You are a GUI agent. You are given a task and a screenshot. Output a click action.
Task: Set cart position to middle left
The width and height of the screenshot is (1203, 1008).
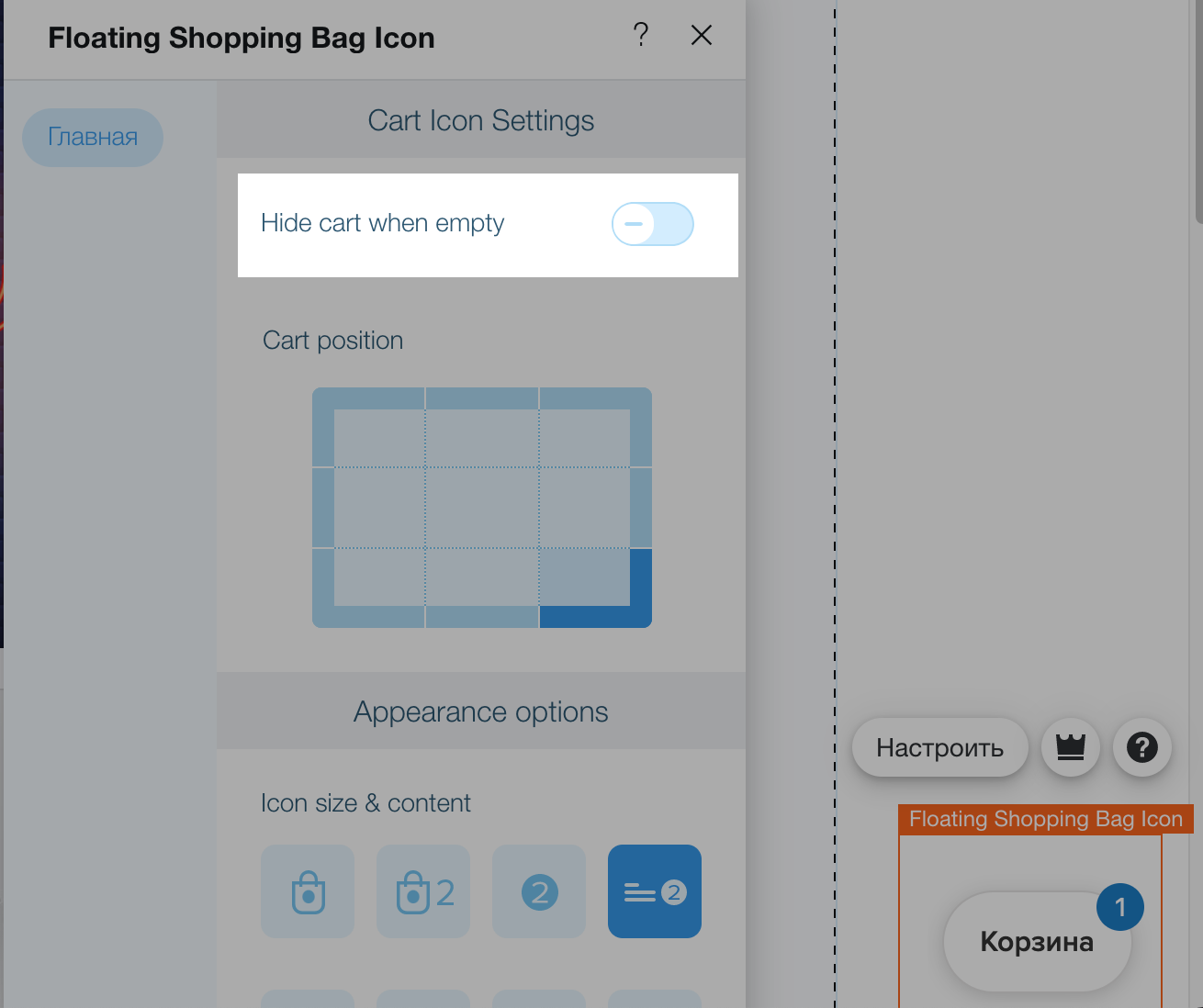[x=368, y=508]
